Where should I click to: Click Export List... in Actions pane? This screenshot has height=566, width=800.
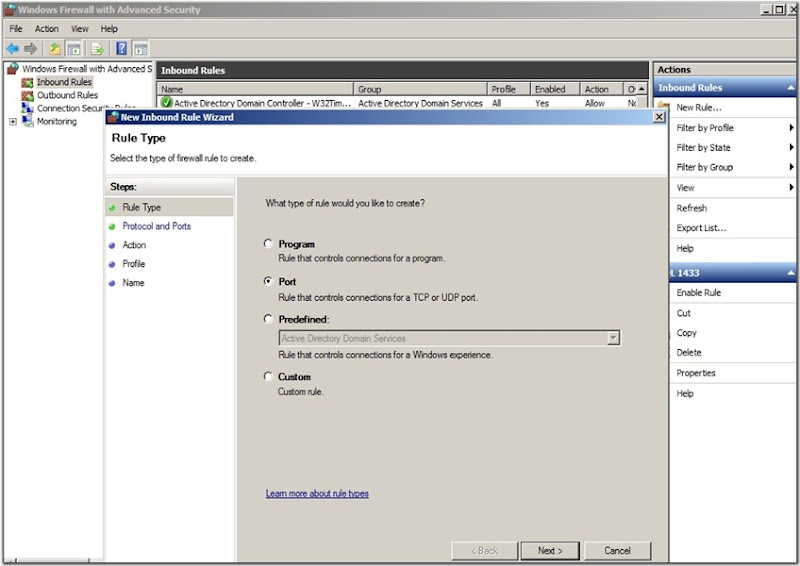pyautogui.click(x=701, y=228)
